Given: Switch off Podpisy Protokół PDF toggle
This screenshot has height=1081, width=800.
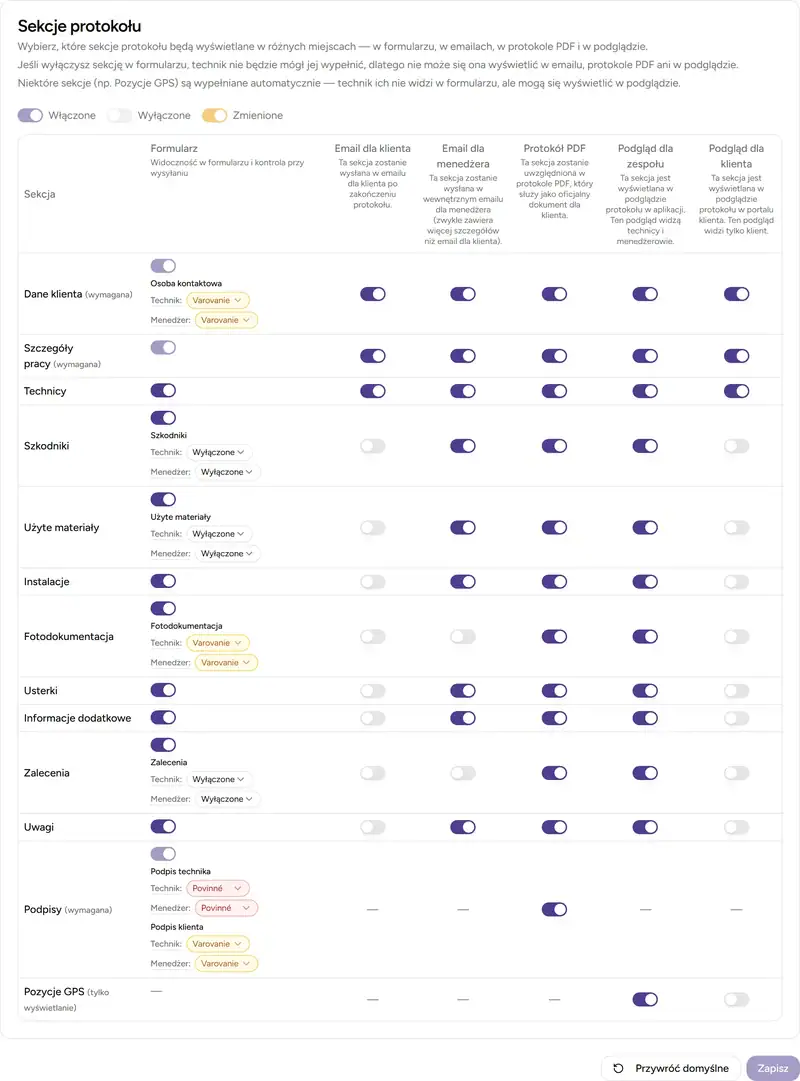Looking at the screenshot, I should (x=554, y=909).
